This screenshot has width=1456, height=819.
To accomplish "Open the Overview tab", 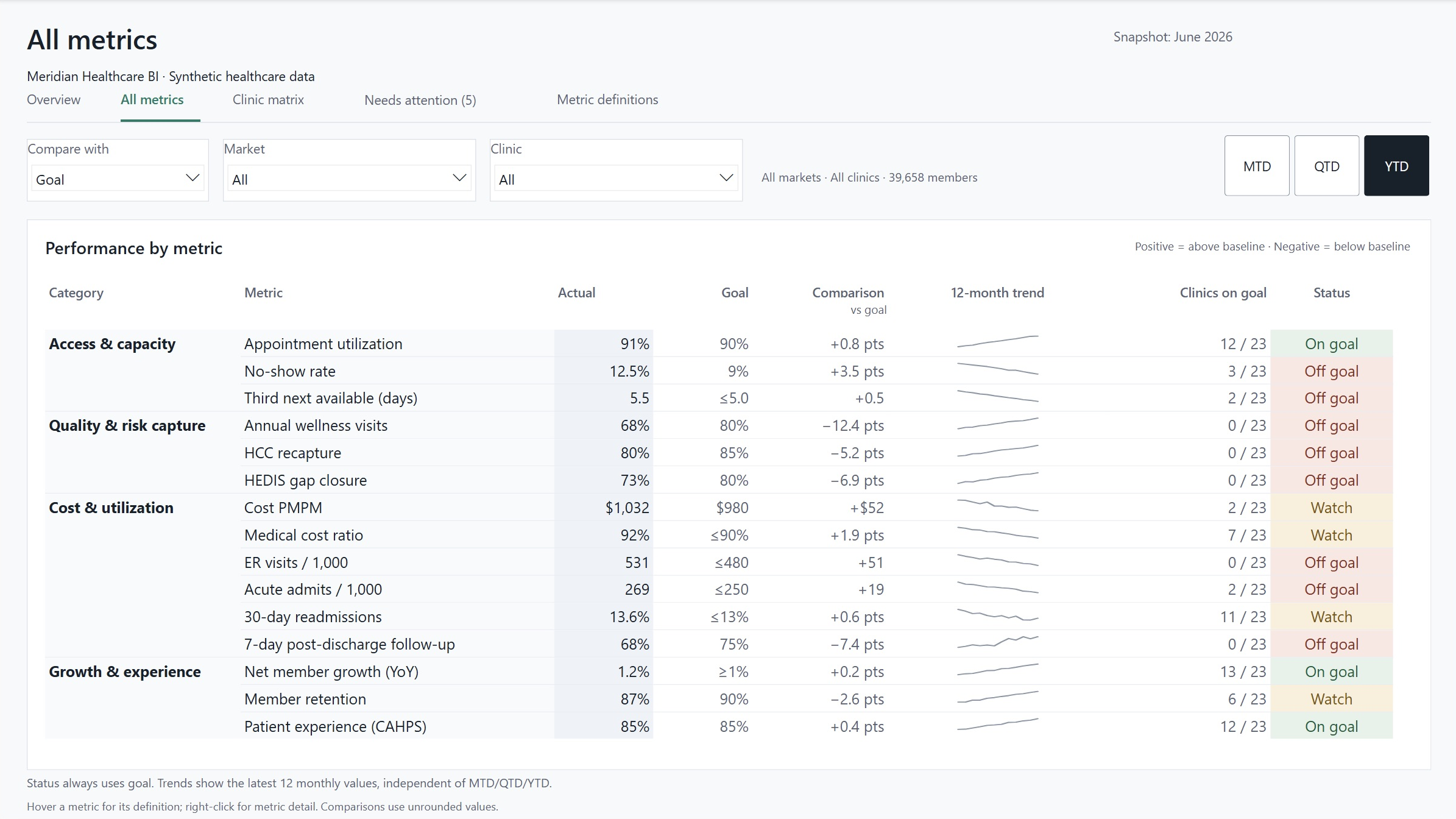I will (54, 100).
